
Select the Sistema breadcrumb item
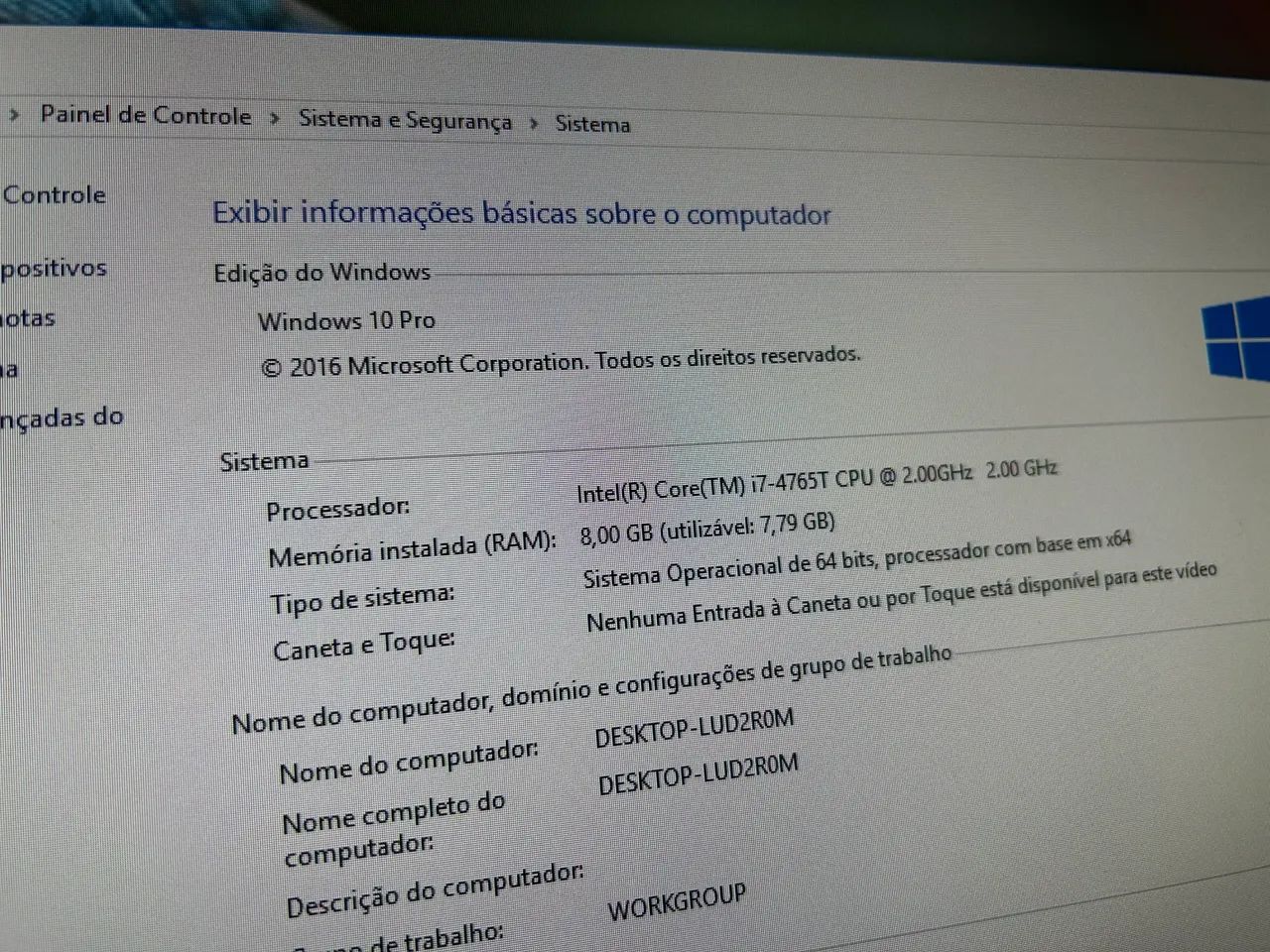(x=592, y=124)
